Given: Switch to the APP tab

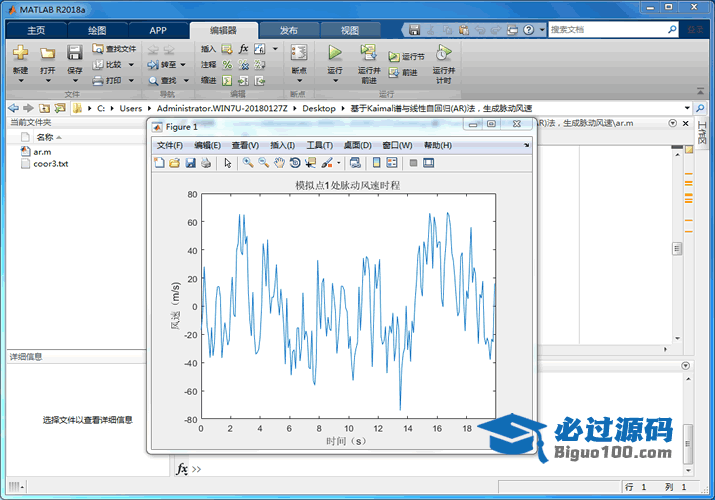Looking at the screenshot, I should pos(158,30).
